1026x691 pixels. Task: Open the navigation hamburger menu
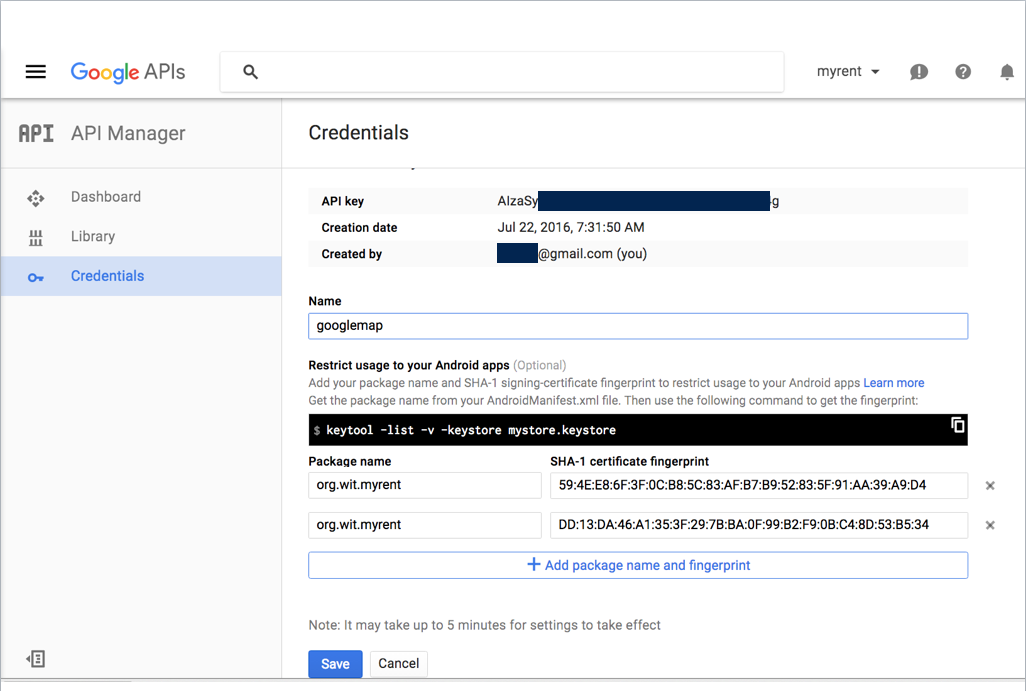(35, 71)
